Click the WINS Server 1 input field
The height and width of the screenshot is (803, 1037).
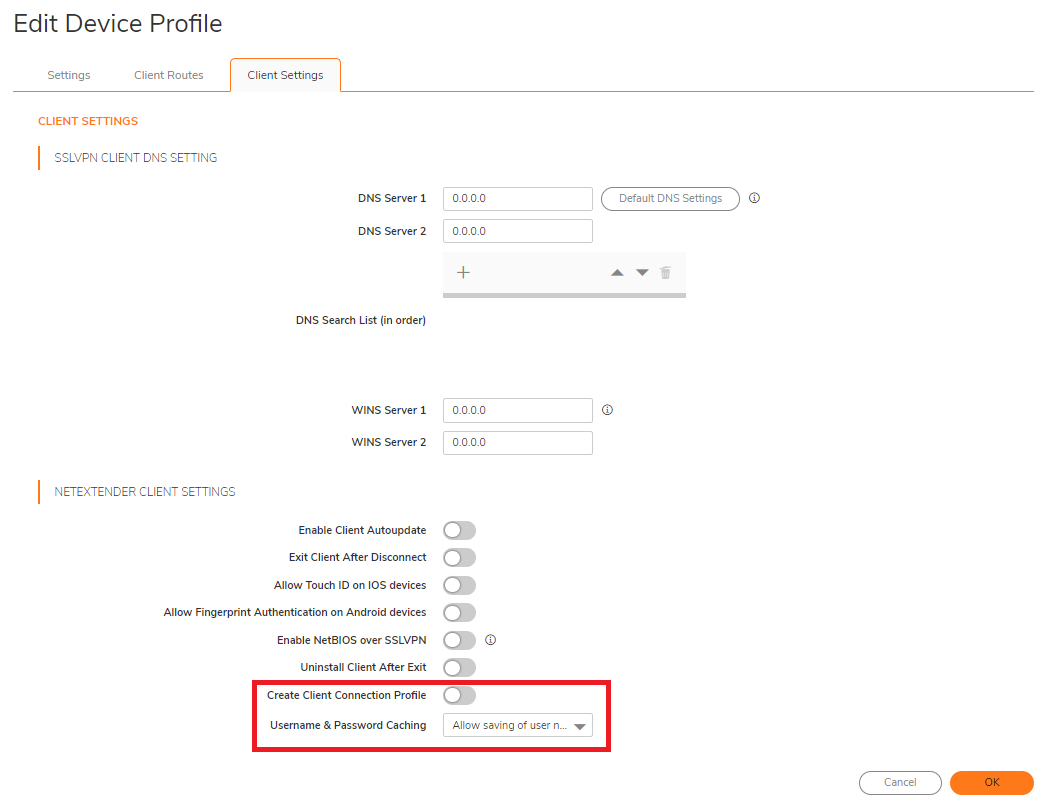[x=518, y=410]
